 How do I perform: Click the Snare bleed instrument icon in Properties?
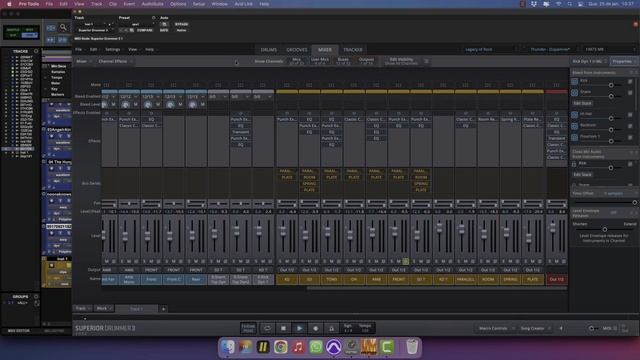574,93
